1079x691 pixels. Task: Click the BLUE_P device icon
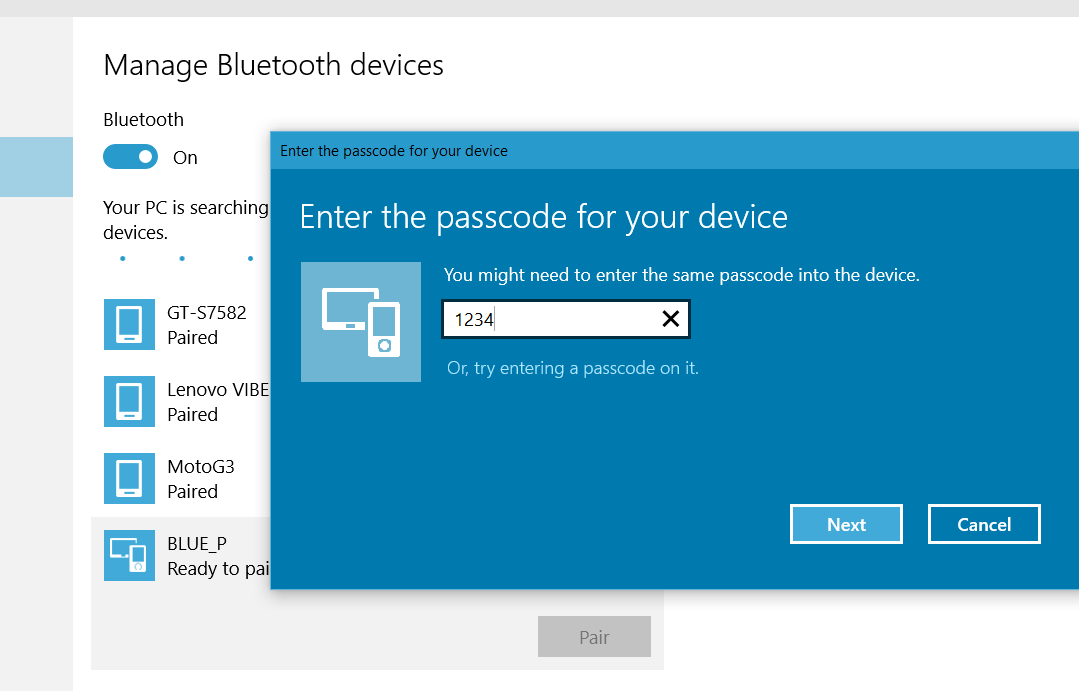(x=129, y=555)
